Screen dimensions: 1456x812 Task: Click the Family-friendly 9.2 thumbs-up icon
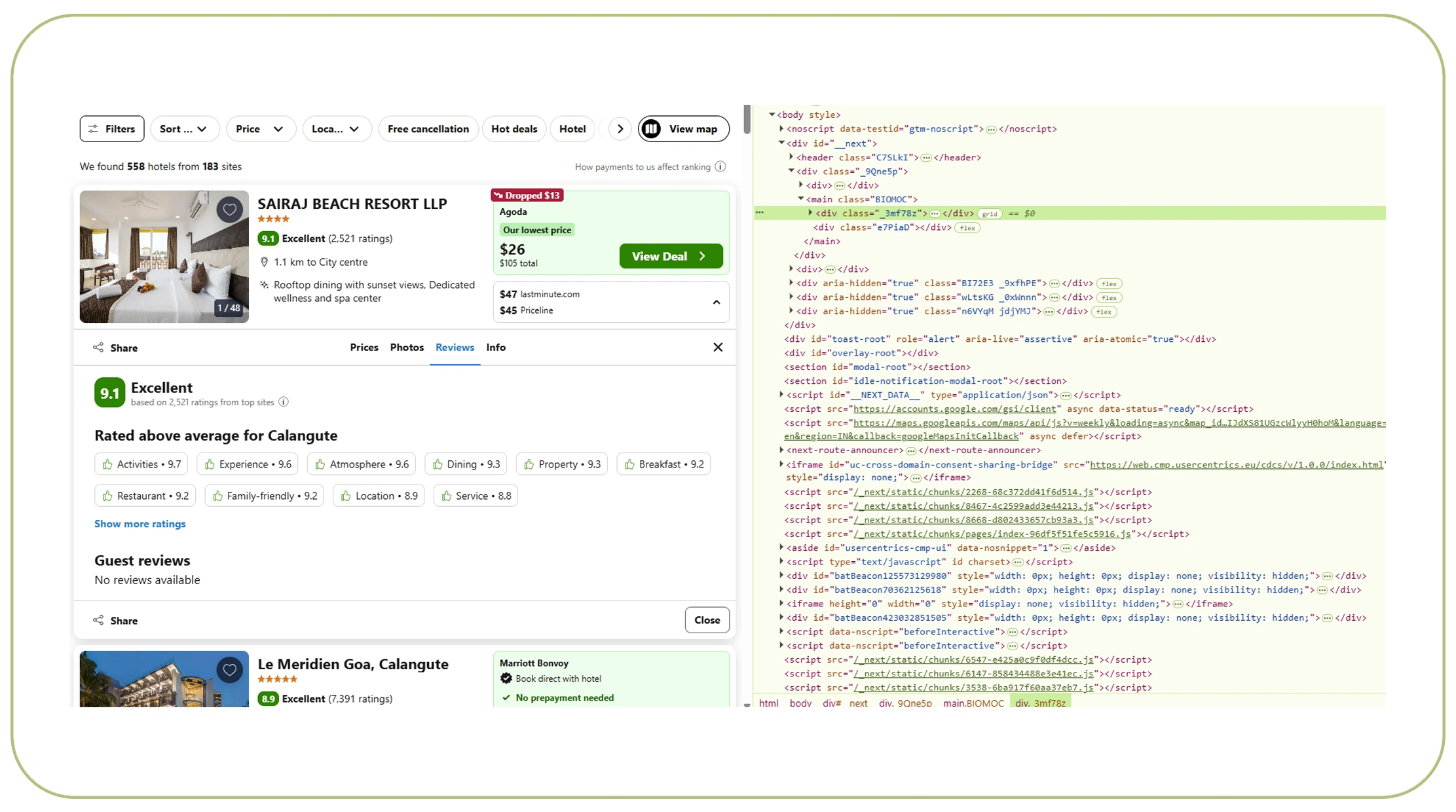pos(218,496)
